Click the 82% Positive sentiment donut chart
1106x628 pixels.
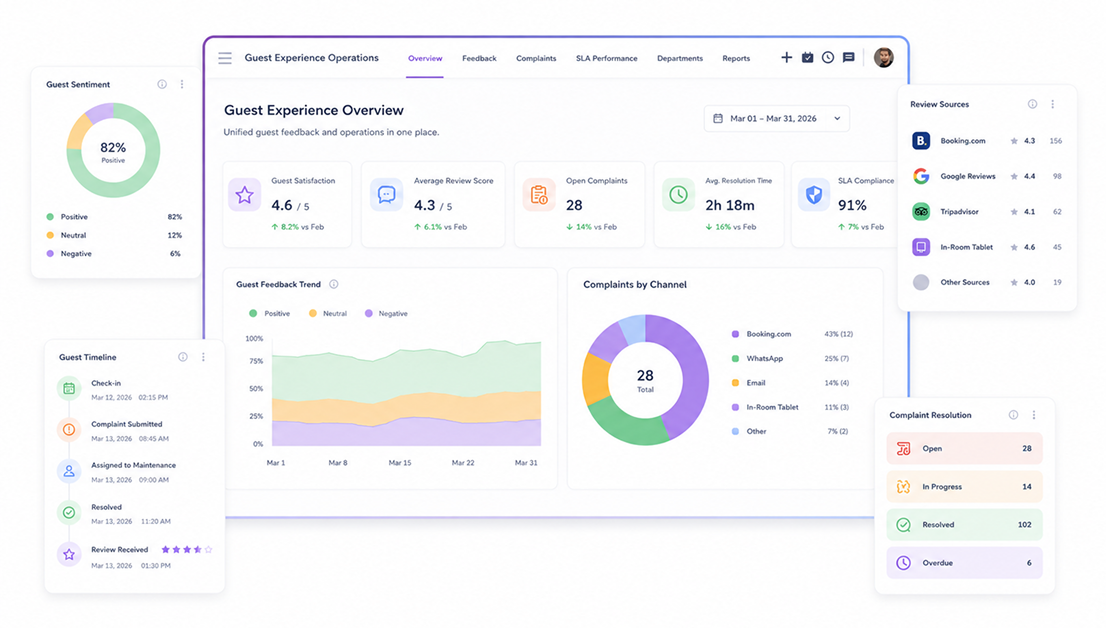tap(113, 150)
